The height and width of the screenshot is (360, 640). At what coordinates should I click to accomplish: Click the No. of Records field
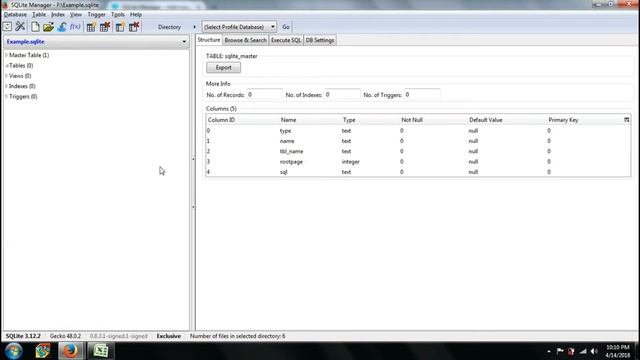(264, 95)
